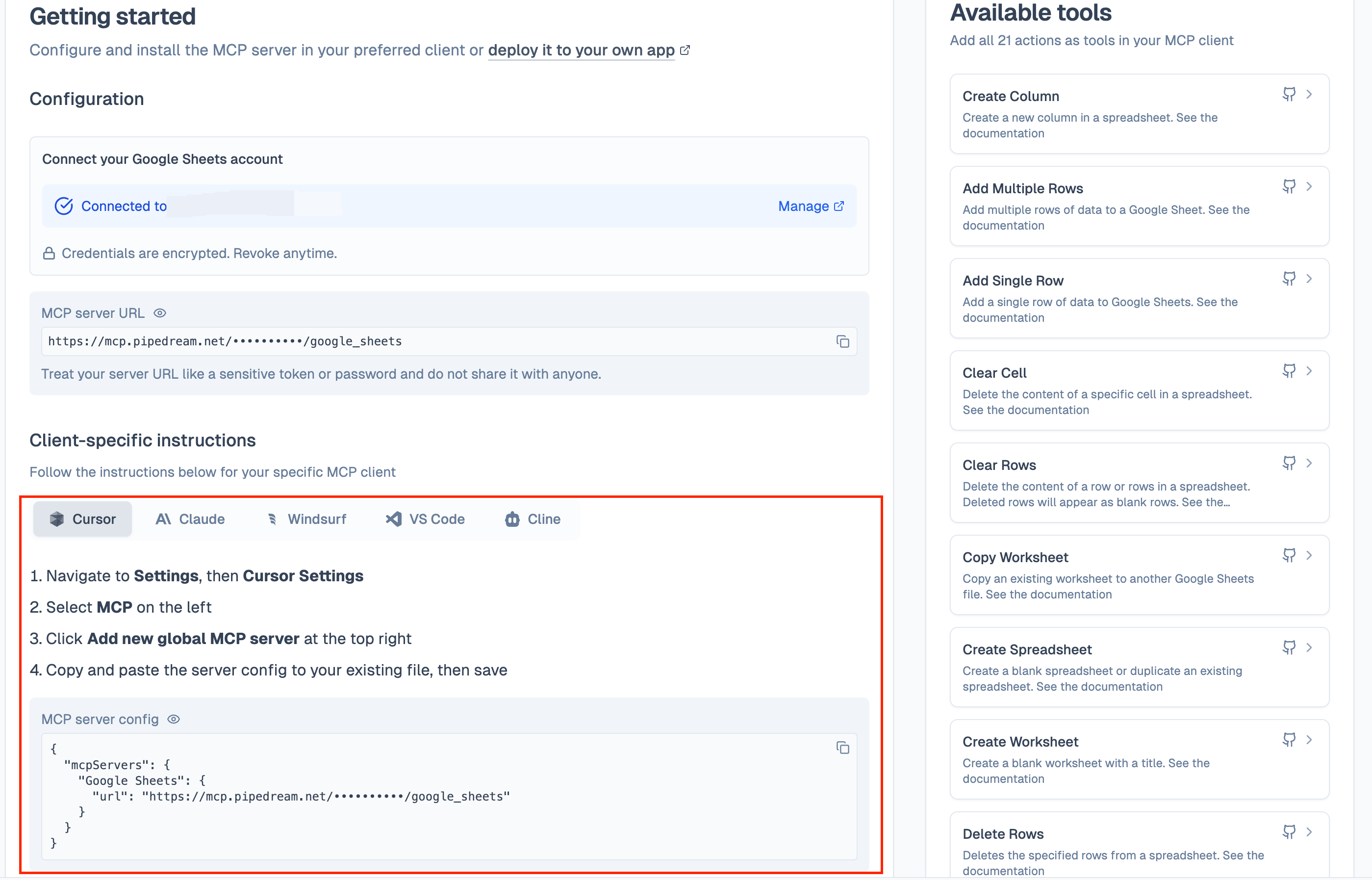Expand the Create Worksheet tool chevron
Screen dimensions: 1372x880
(x=1309, y=740)
